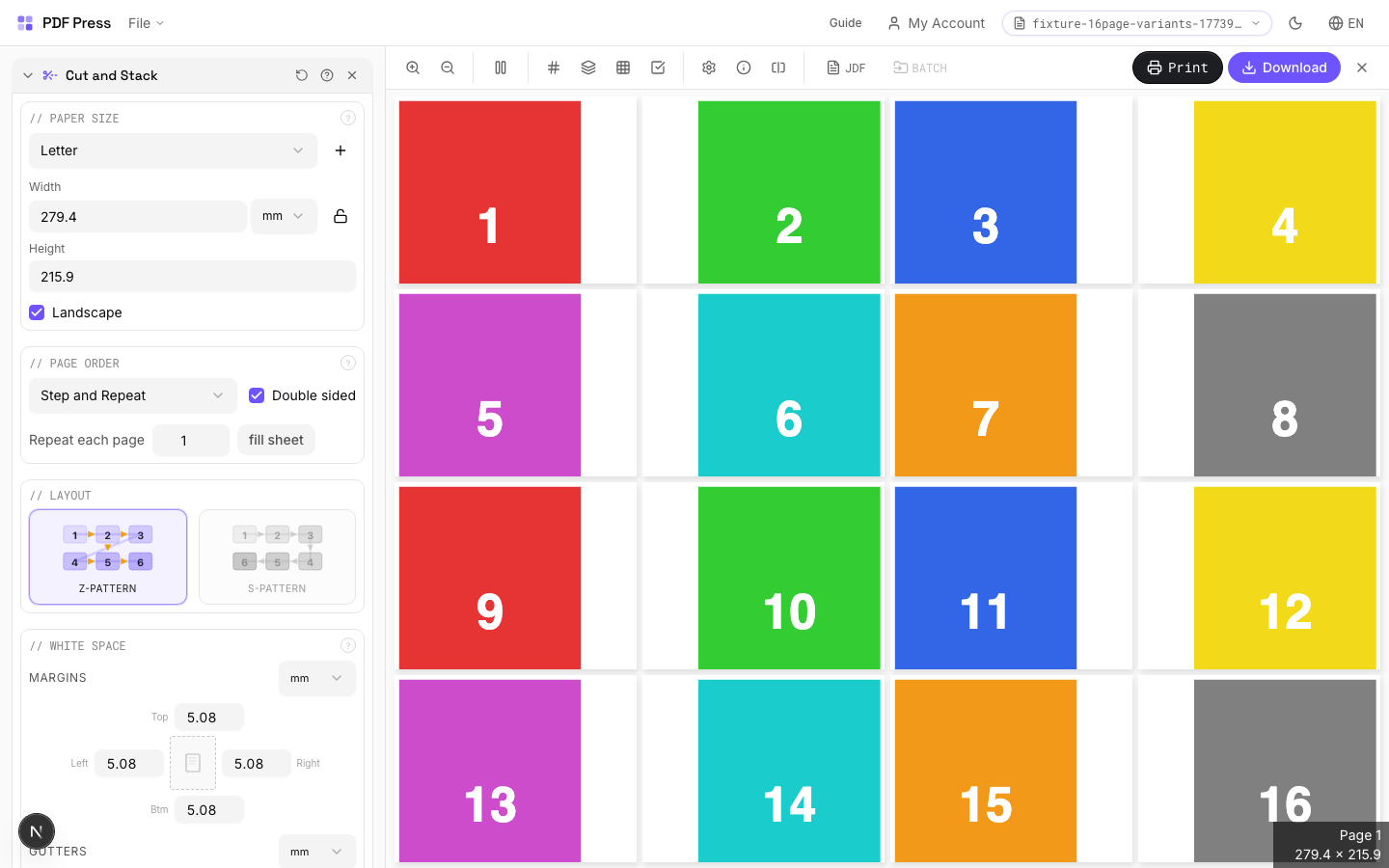Open the File menu
The height and width of the screenshot is (868, 1389).
tap(146, 23)
